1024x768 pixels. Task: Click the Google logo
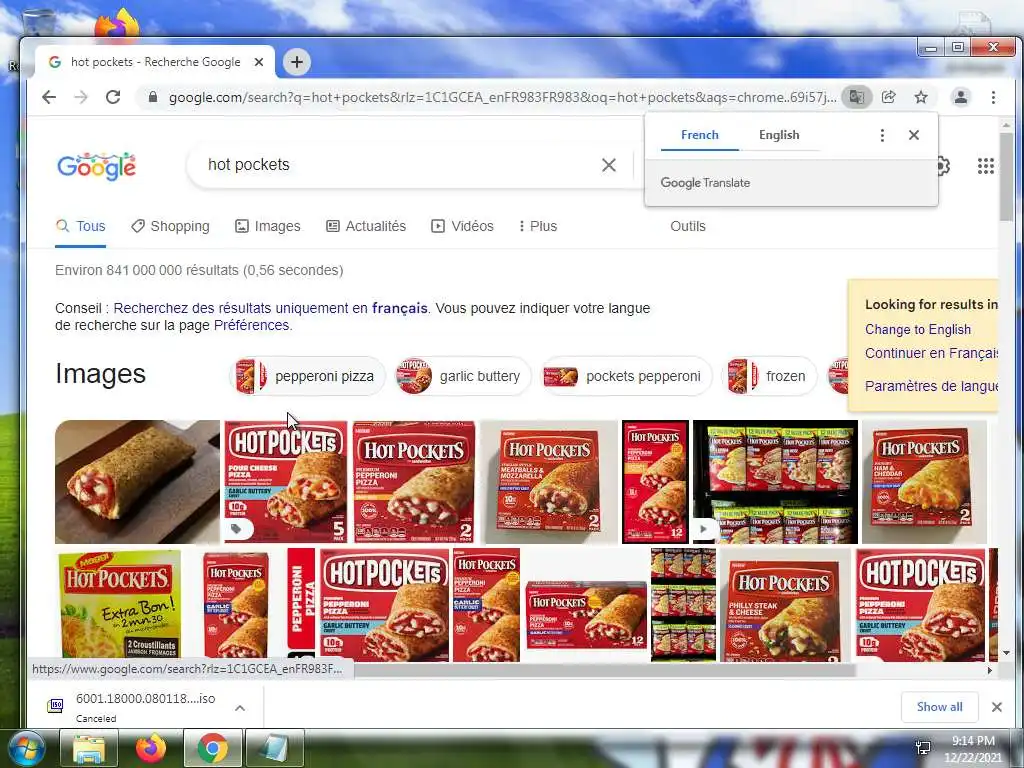tap(97, 167)
